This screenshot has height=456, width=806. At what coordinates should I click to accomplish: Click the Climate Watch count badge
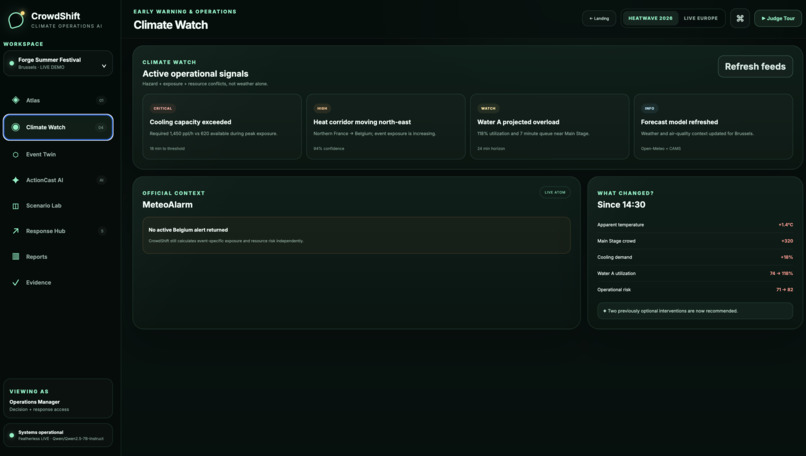point(101,127)
